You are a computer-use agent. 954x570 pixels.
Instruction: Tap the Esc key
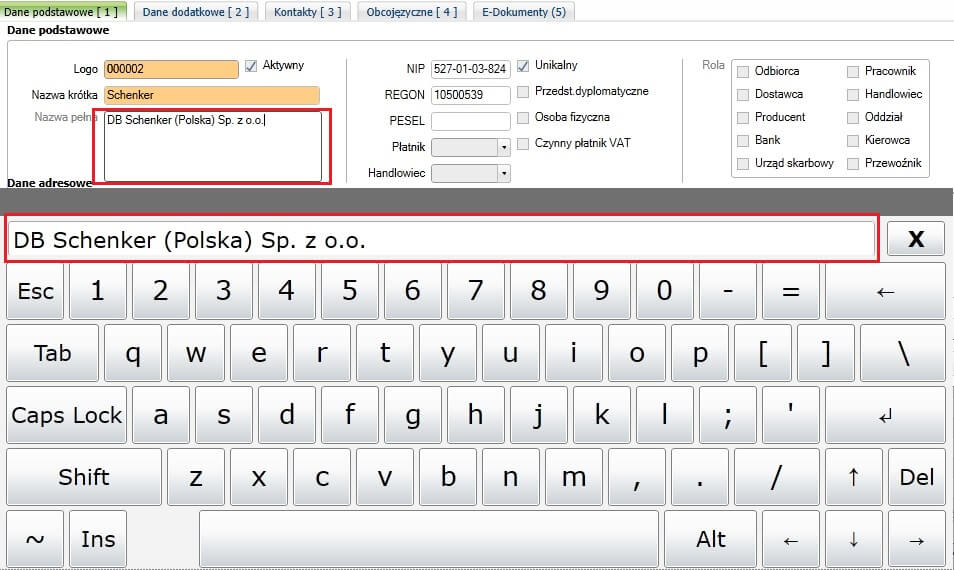35,291
